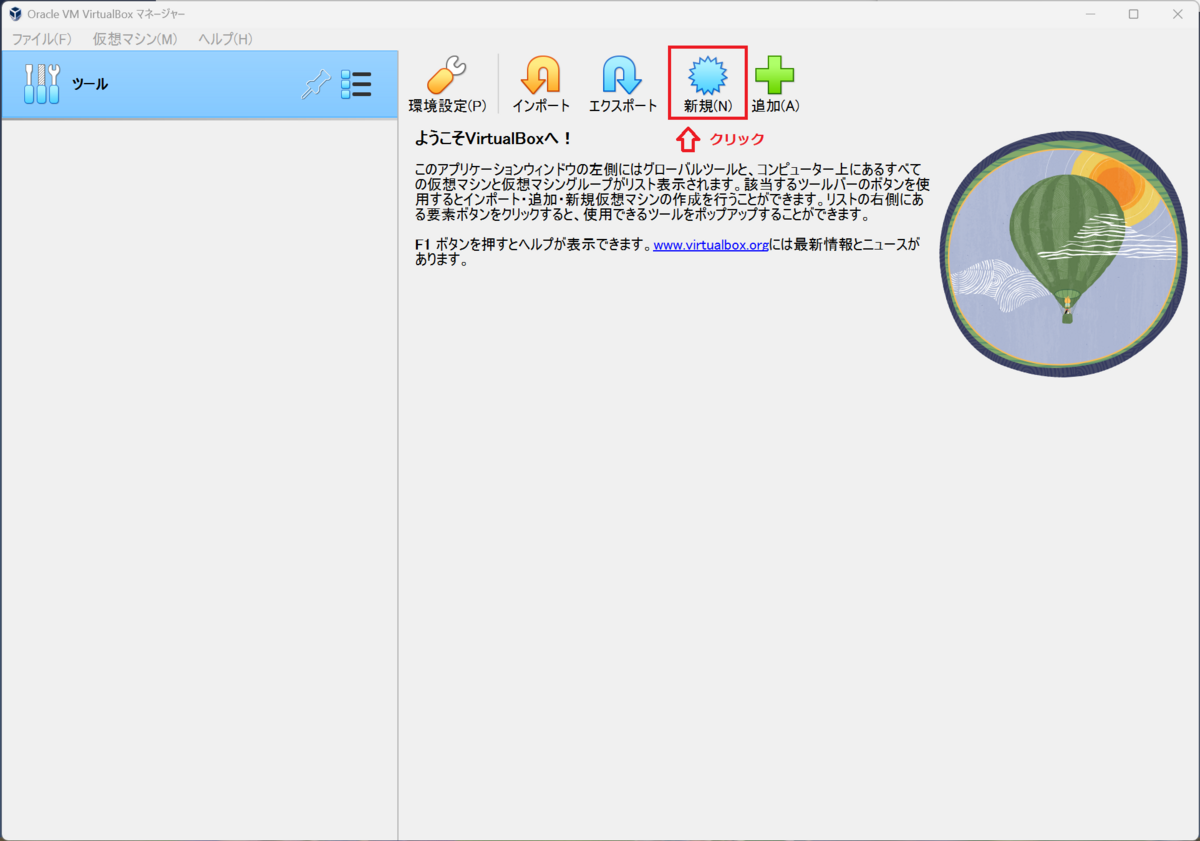This screenshot has height=841, width=1200.
Task: Follow the www.virtualbox.org link
Action: pos(711,244)
